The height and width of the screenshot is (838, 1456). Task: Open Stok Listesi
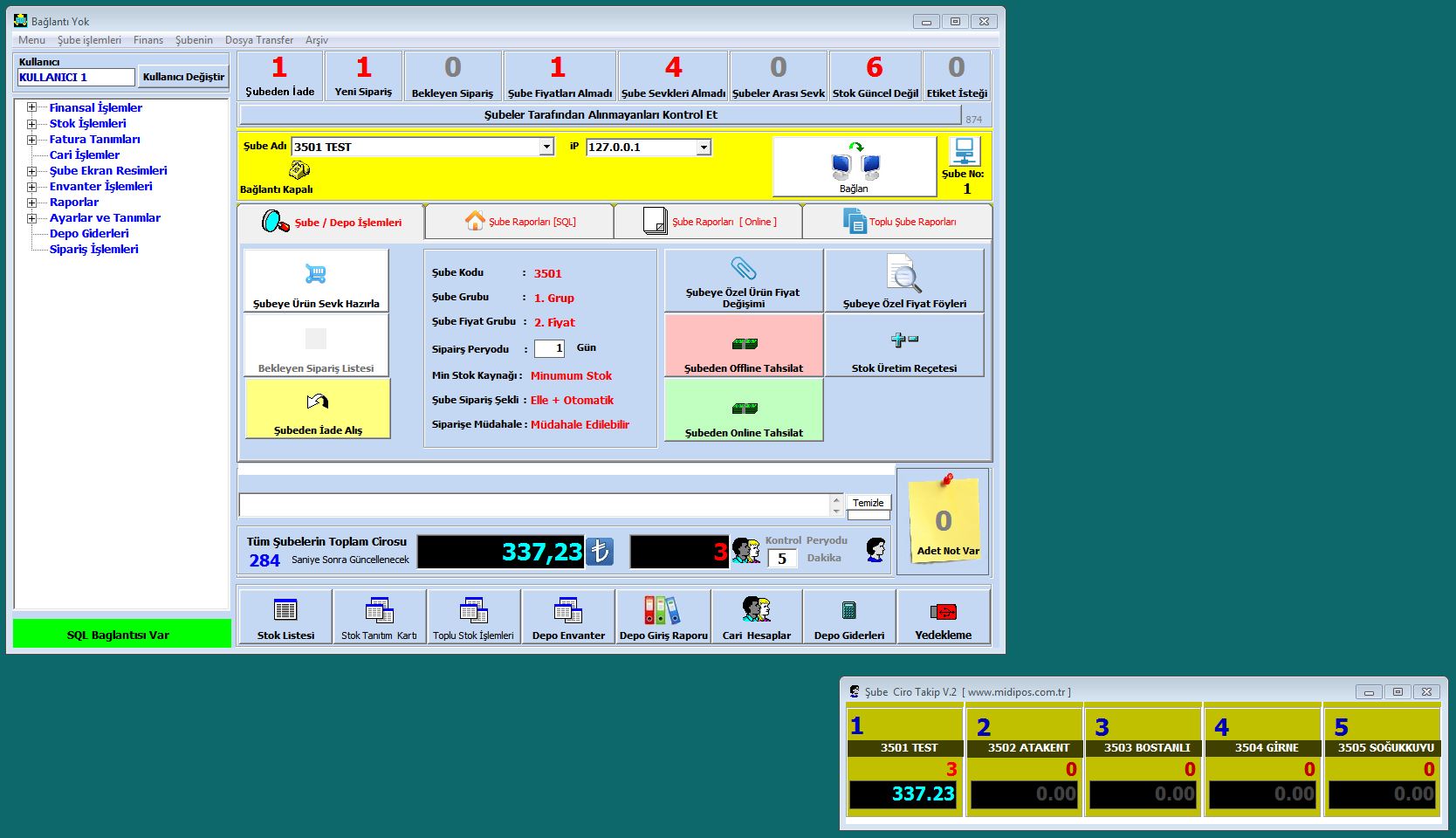pos(285,617)
